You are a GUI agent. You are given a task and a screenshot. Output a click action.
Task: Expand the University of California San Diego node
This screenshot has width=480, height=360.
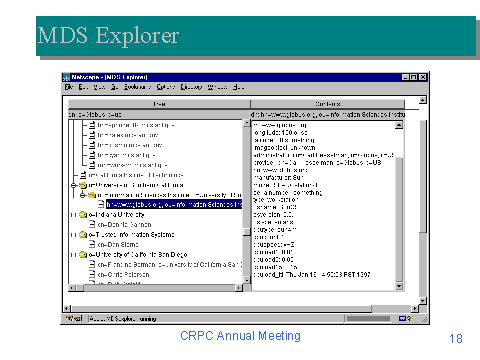74,255
